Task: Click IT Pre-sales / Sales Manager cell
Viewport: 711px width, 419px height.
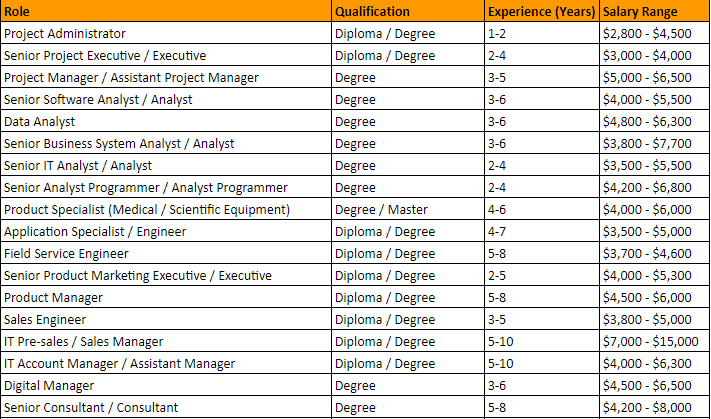Action: pyautogui.click(x=165, y=341)
